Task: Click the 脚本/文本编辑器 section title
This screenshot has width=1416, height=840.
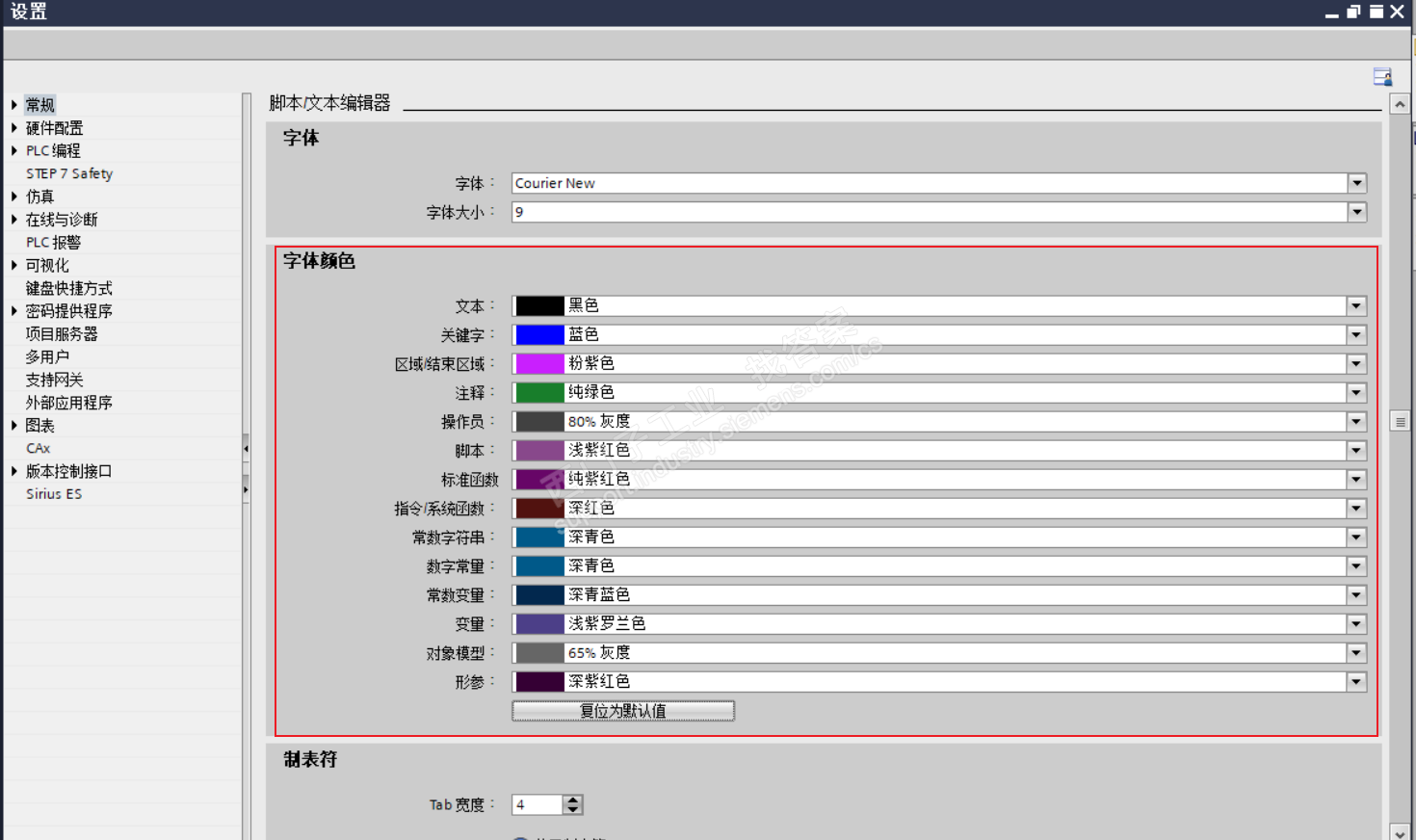Action: click(329, 103)
